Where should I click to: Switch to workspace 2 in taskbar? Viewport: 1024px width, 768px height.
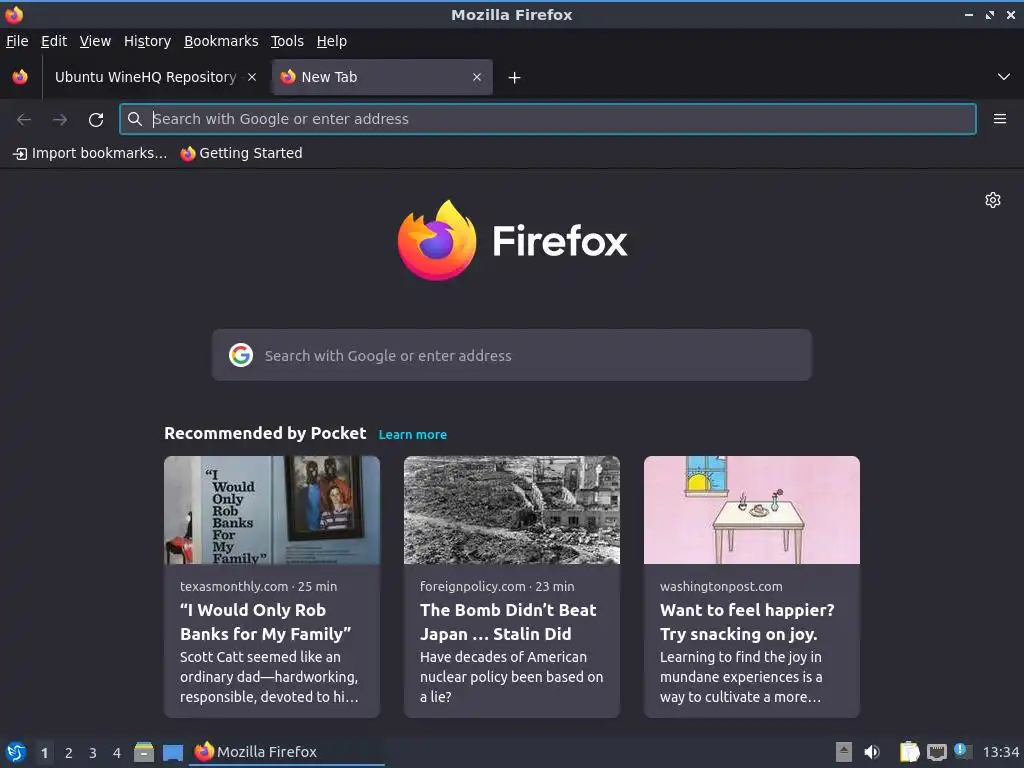pos(69,753)
